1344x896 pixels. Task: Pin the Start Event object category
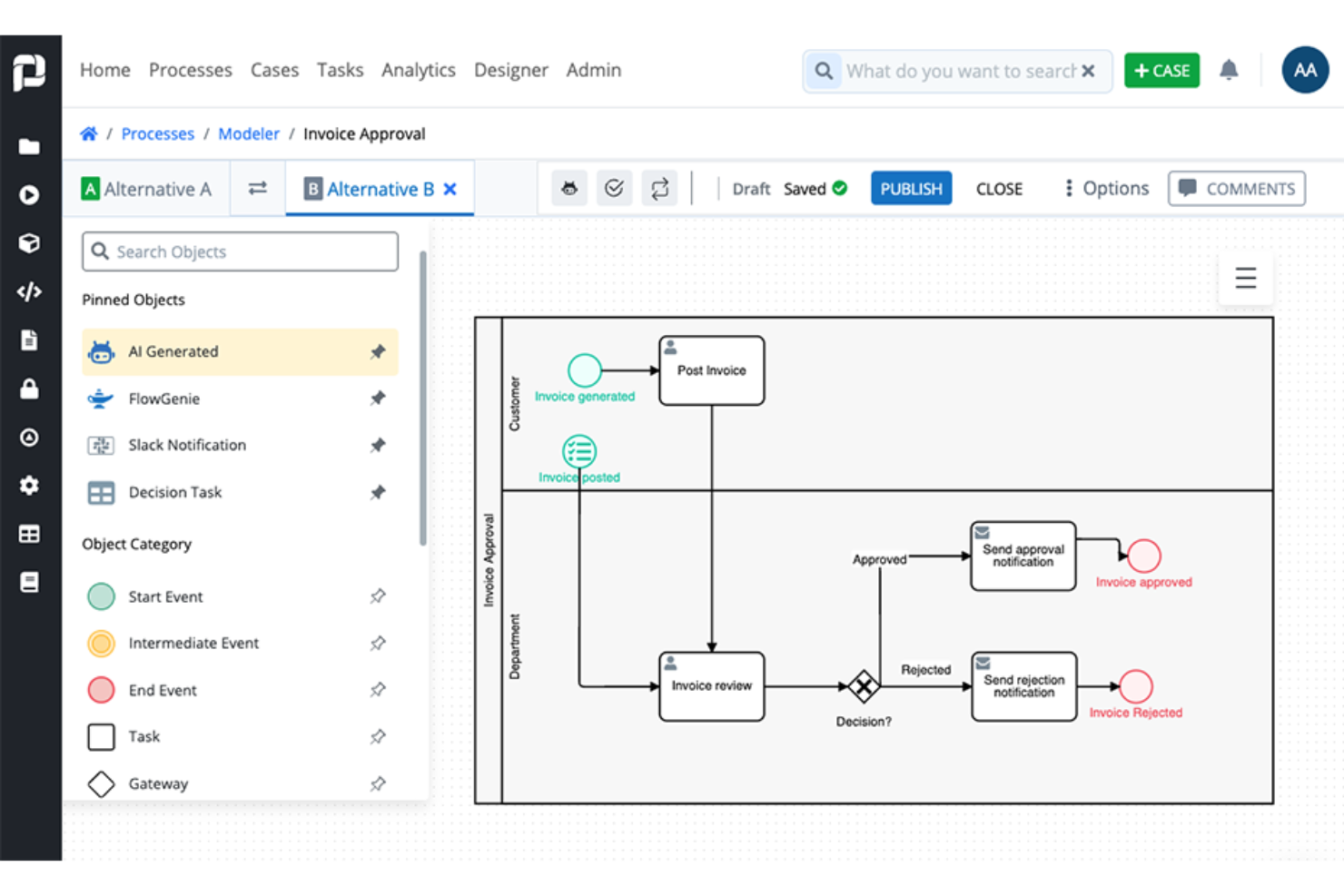tap(378, 596)
